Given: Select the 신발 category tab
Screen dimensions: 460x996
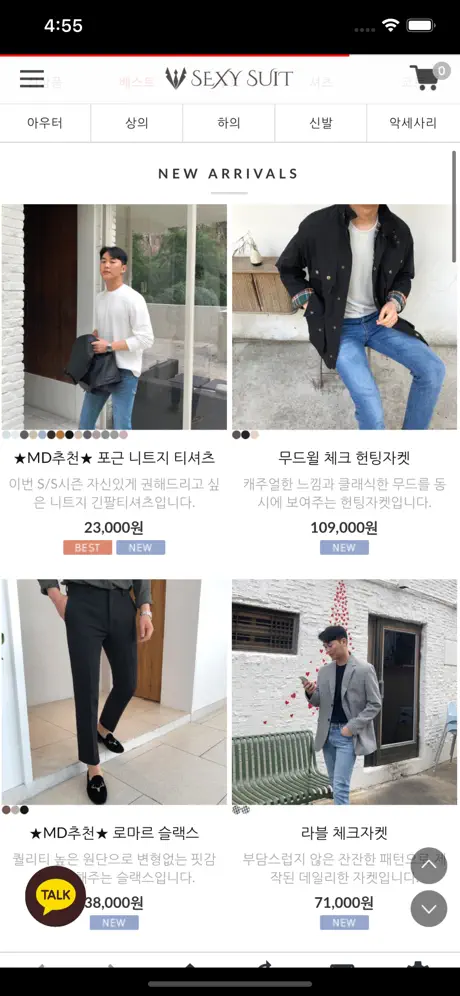Looking at the screenshot, I should pos(320,123).
